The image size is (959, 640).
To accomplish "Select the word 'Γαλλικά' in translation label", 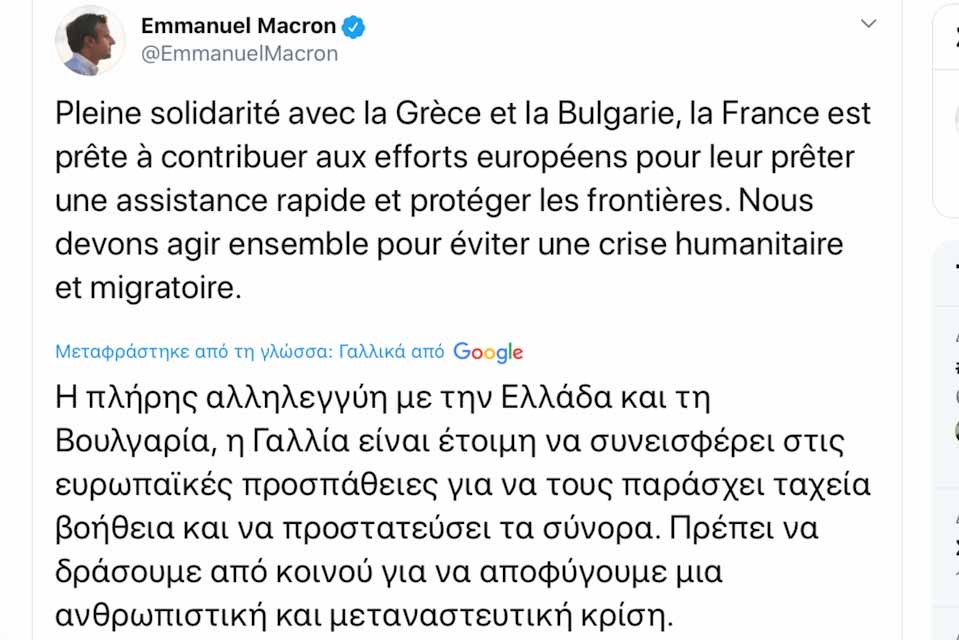I will (374, 352).
